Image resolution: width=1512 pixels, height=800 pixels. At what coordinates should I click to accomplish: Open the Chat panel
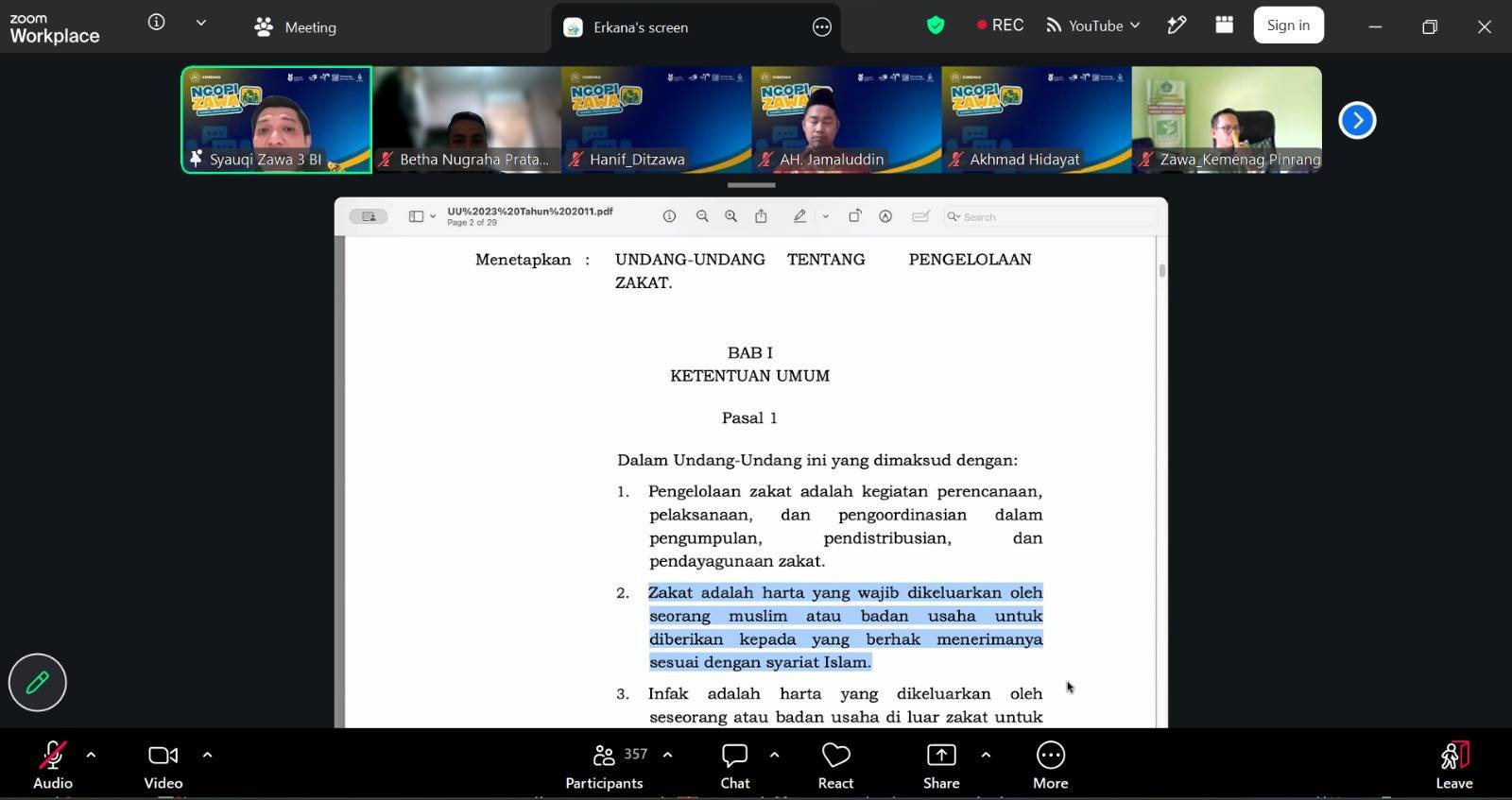[x=735, y=765]
